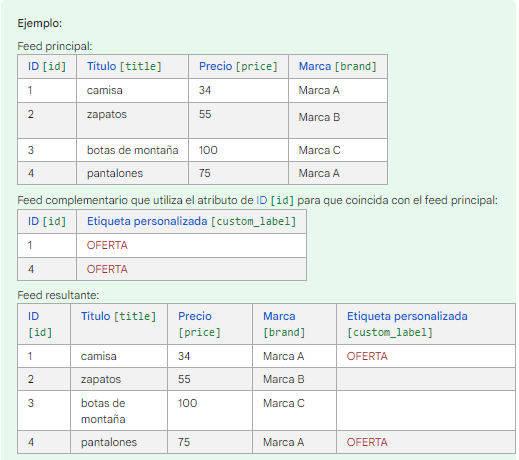Viewport: 519px width, 460px height.
Task: Select 'botas de montaña' in the Feed resultante table
Action: pyautogui.click(x=103, y=411)
